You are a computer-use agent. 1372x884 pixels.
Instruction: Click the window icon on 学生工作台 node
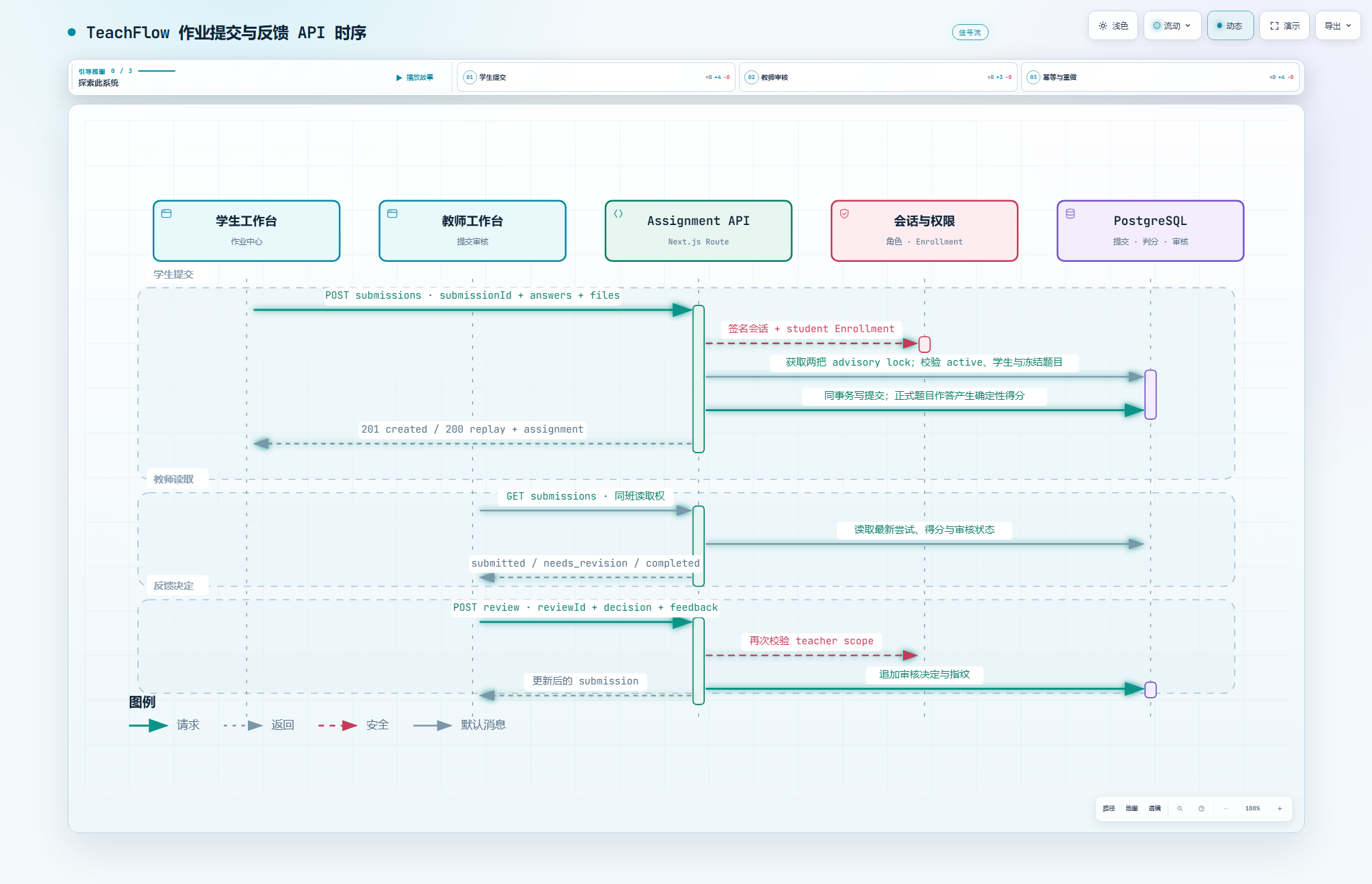point(166,214)
